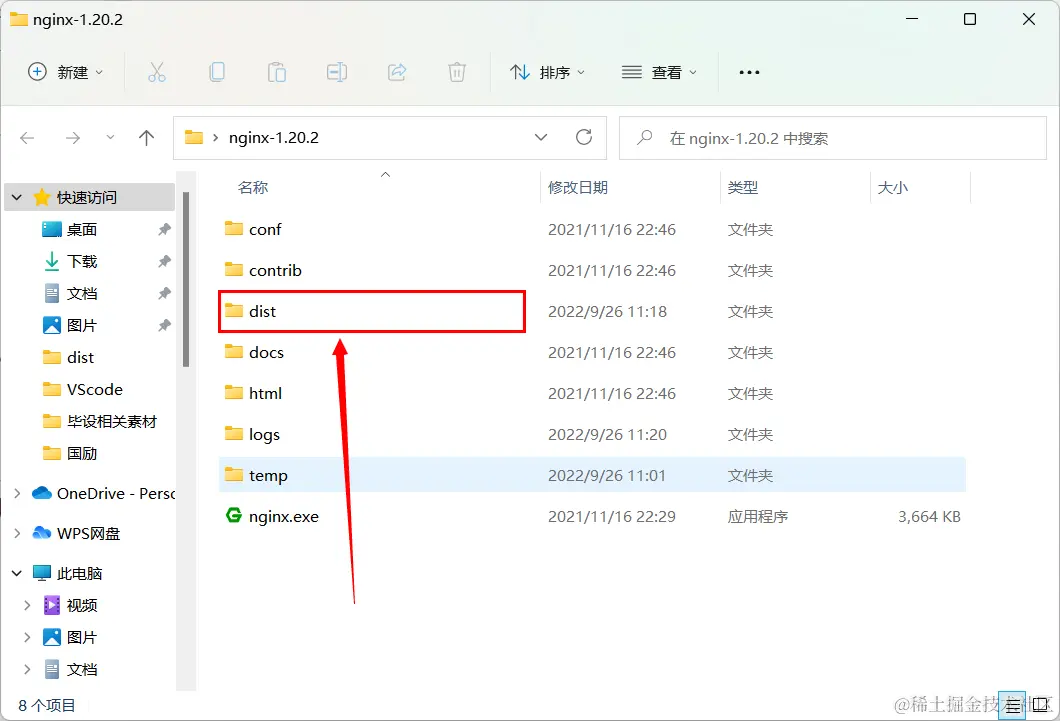This screenshot has height=721, width=1060.
Task: Click the Delete trash can icon
Action: pos(457,72)
